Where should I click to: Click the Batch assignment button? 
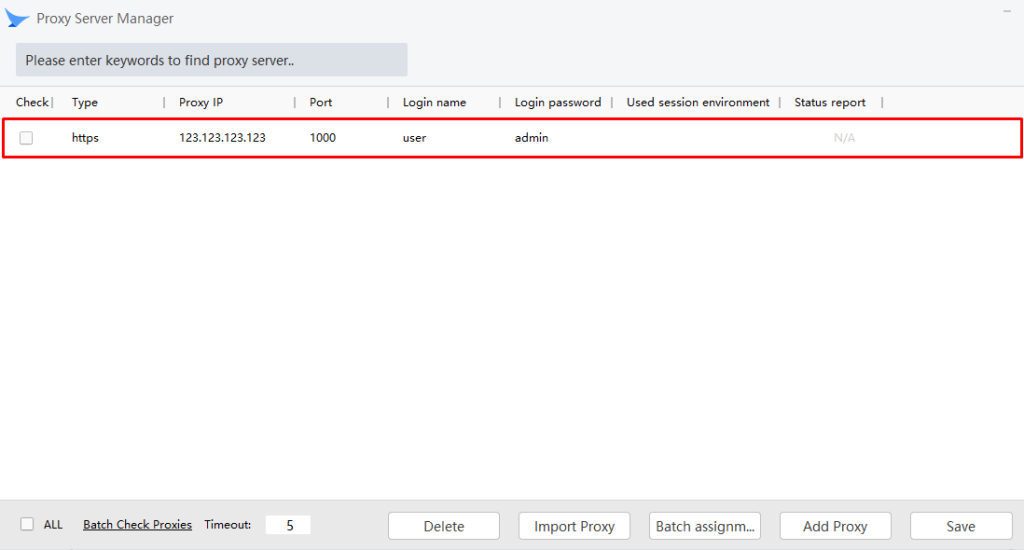tap(705, 526)
